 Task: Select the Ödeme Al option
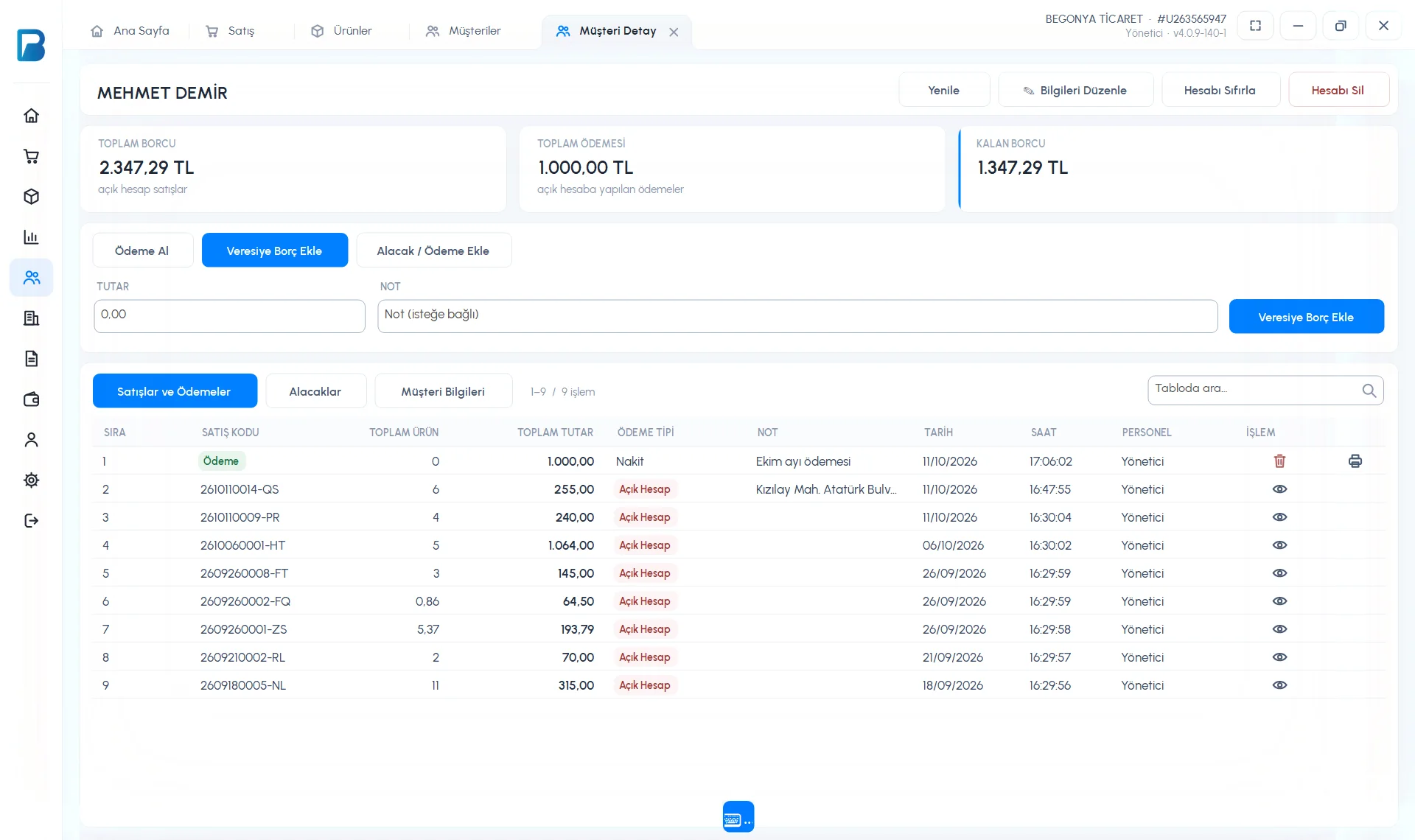pyautogui.click(x=142, y=251)
